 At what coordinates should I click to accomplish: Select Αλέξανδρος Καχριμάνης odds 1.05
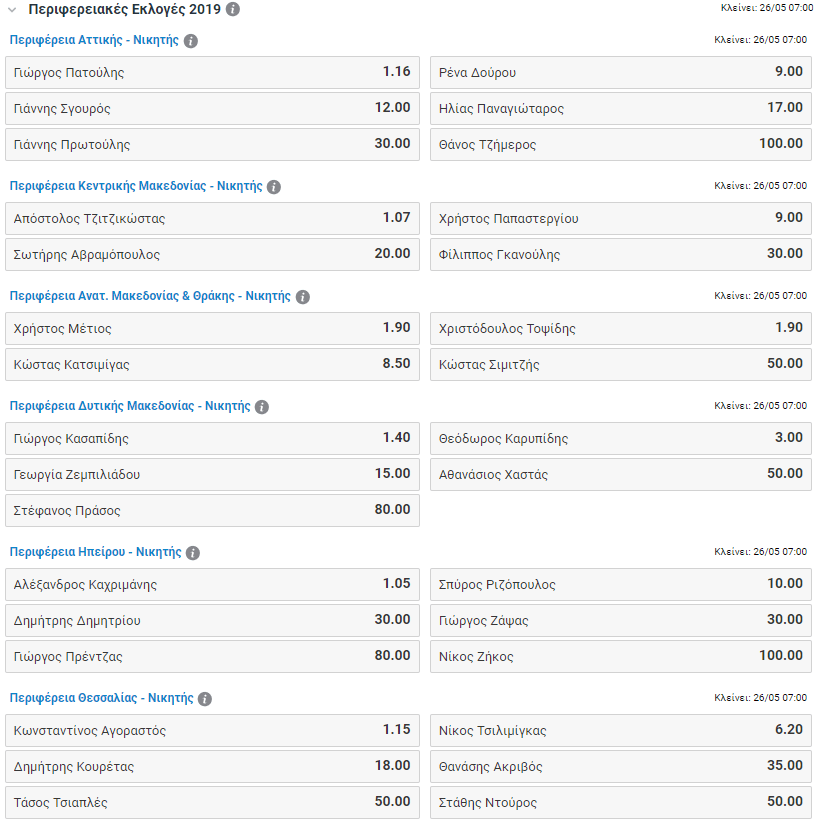click(x=212, y=585)
